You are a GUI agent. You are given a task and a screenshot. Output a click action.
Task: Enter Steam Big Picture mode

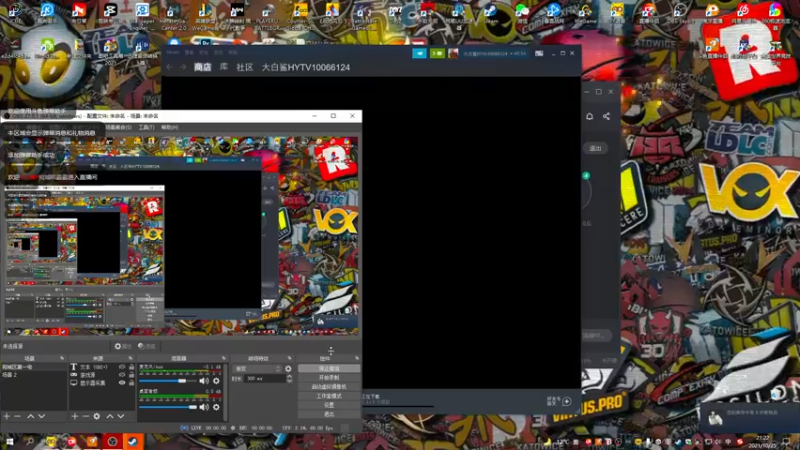[539, 53]
